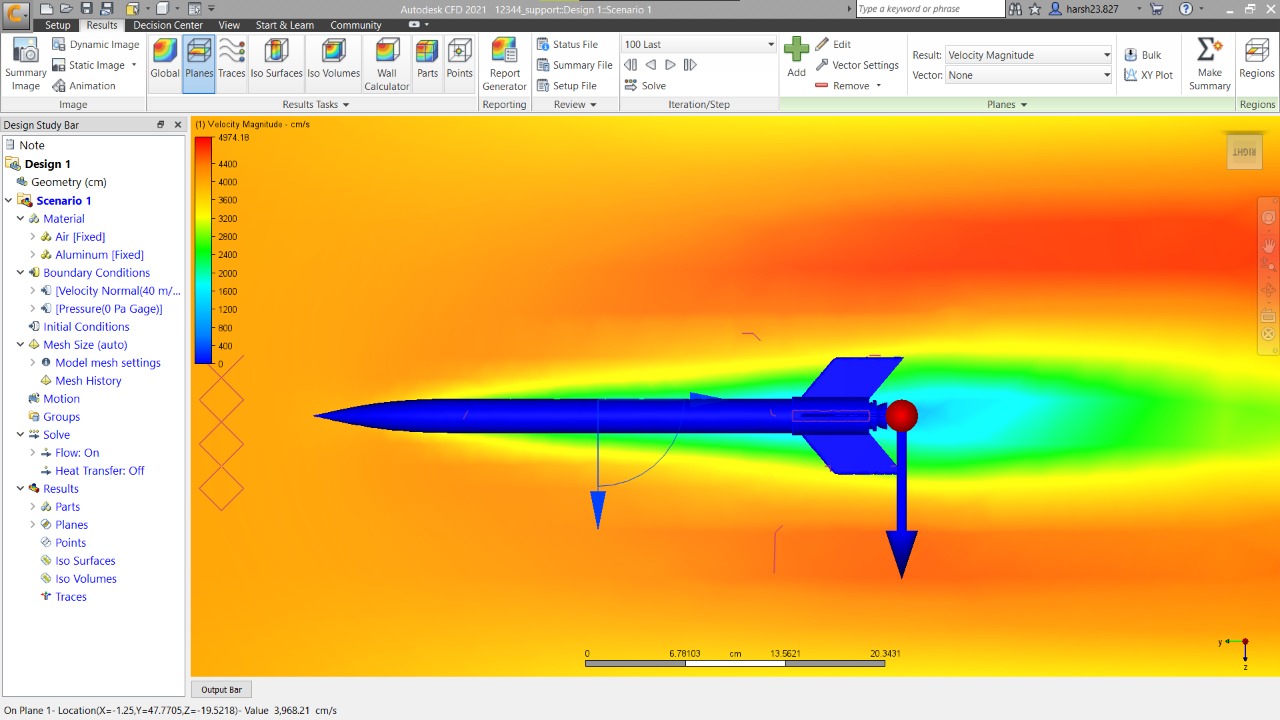Screen dimensions: 1280x720
Task: Open the Setup File
Action: tap(566, 86)
